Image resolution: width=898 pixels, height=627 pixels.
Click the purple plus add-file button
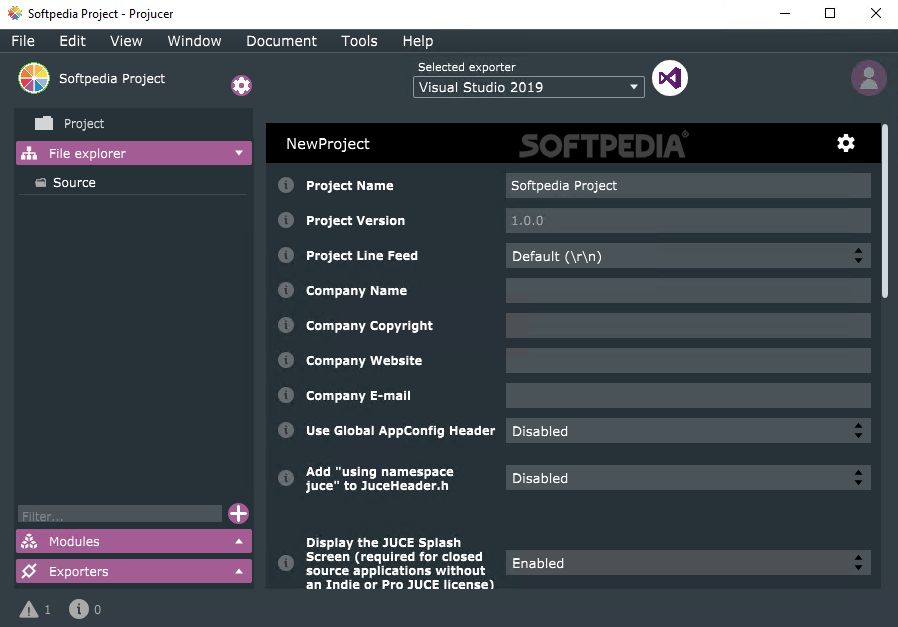point(238,514)
